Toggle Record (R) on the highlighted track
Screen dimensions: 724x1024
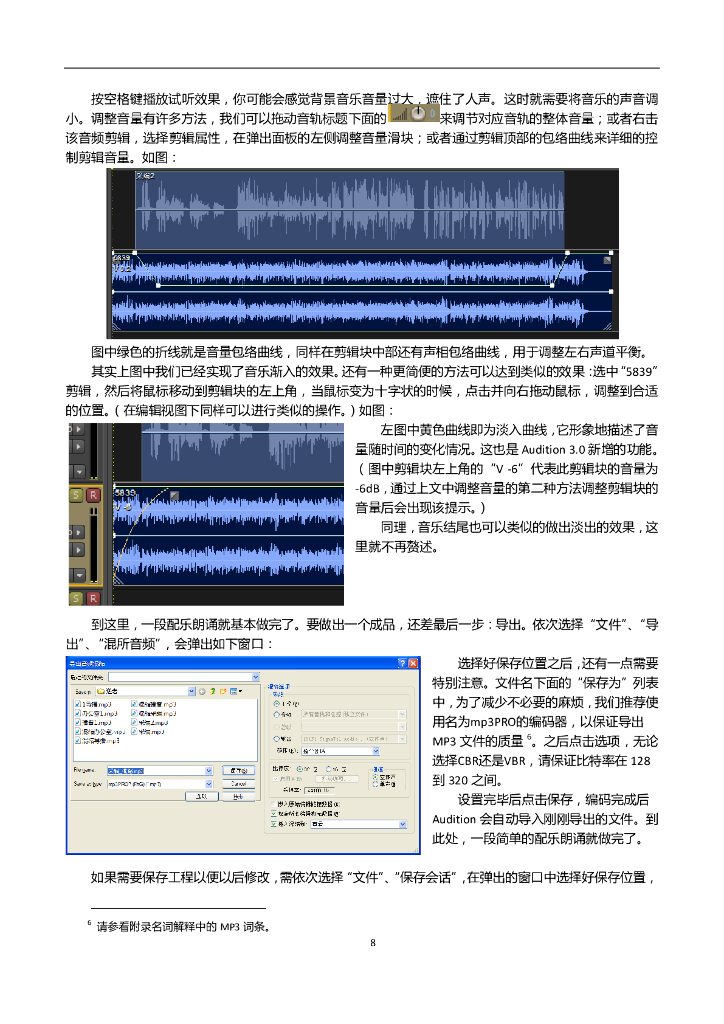coord(93,495)
